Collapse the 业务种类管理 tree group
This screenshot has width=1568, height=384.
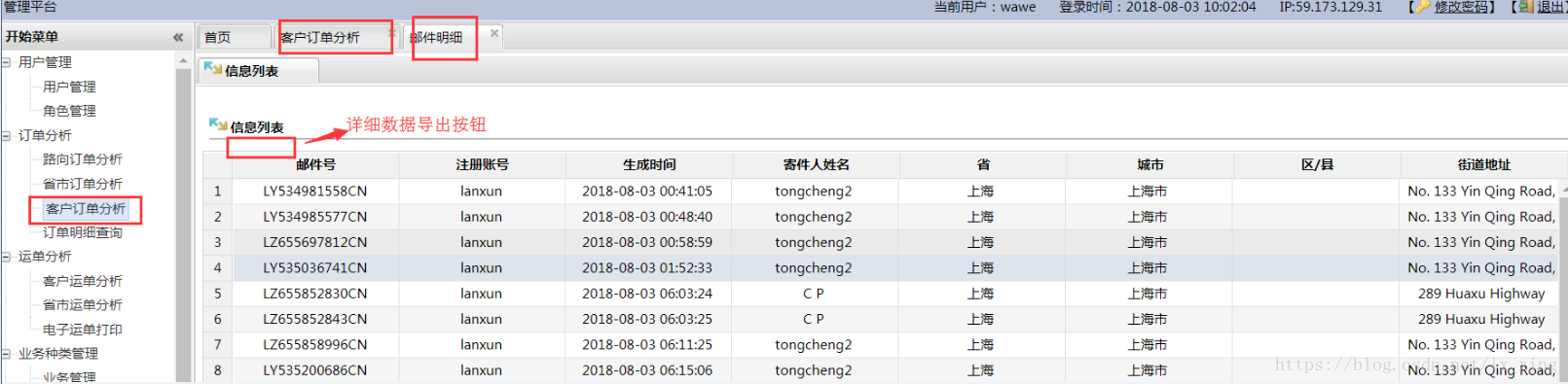6,354
